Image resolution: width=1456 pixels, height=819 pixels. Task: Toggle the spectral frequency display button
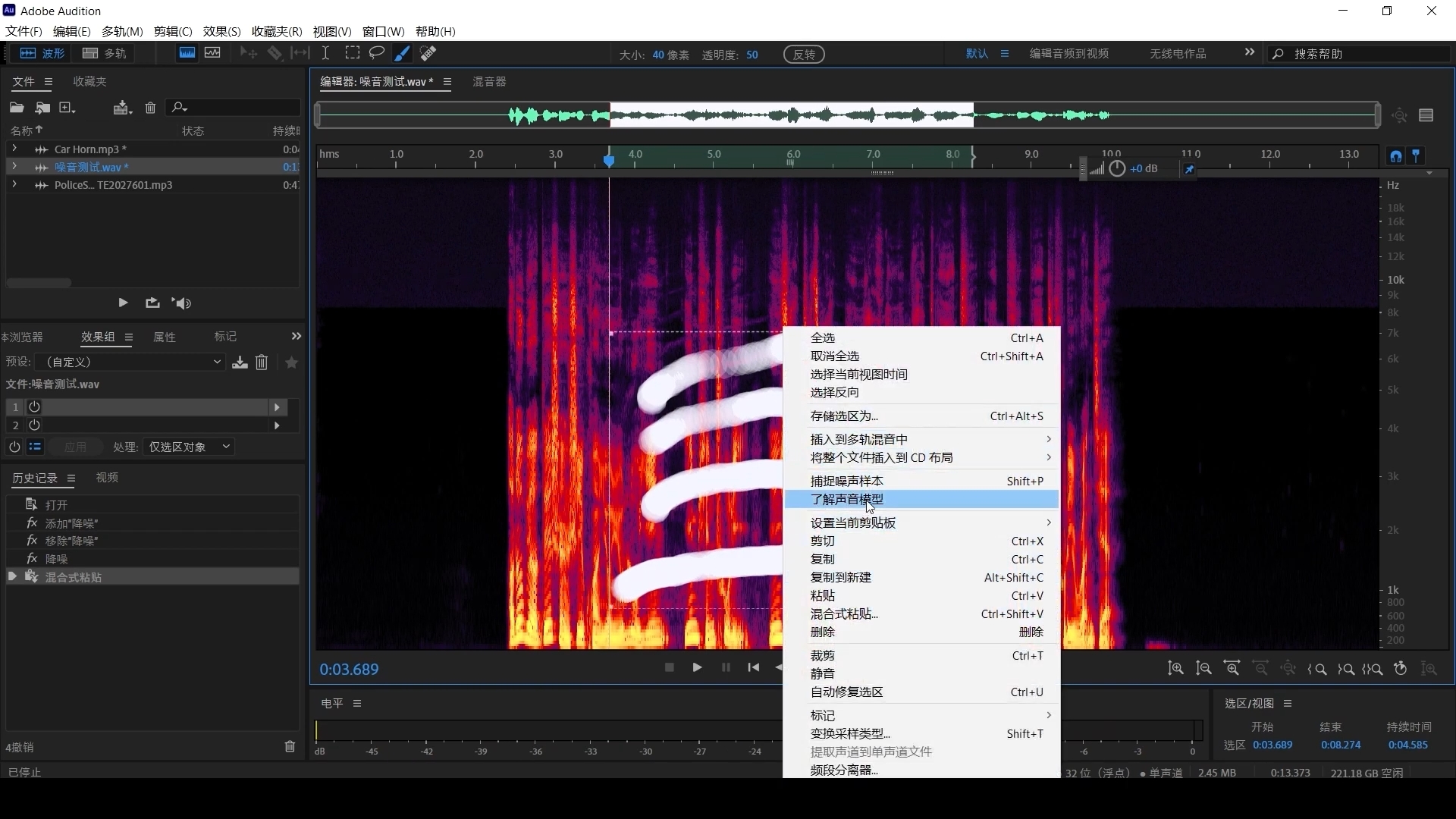(x=187, y=53)
